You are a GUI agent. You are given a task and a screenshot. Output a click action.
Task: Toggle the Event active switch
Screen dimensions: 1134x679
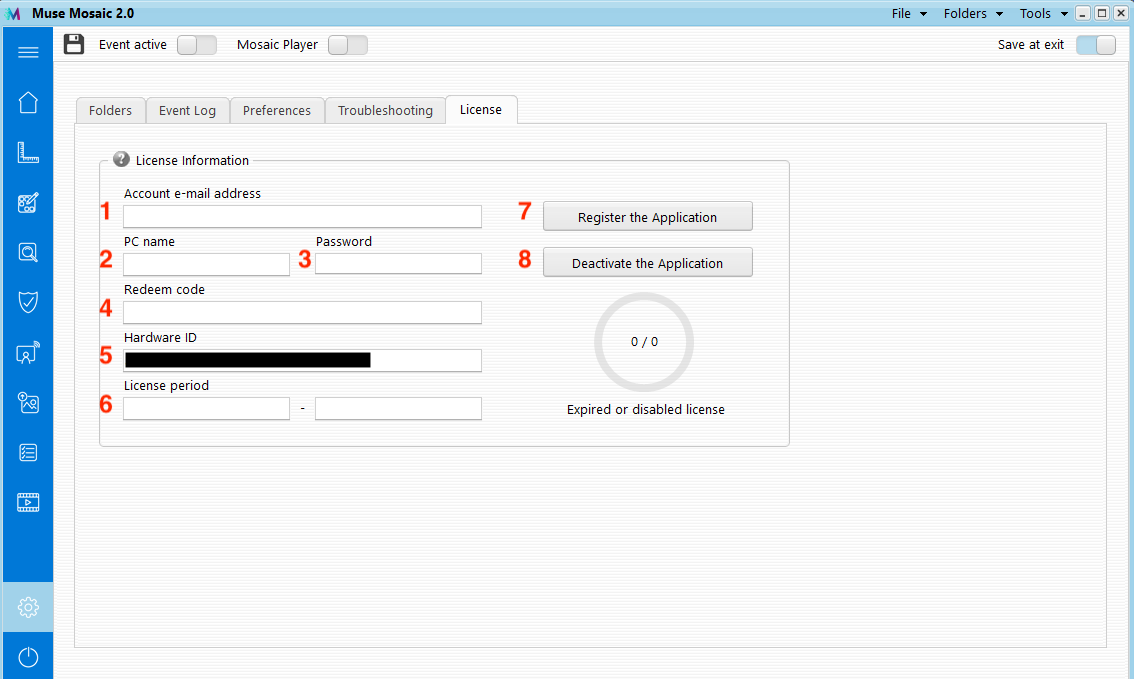click(197, 45)
